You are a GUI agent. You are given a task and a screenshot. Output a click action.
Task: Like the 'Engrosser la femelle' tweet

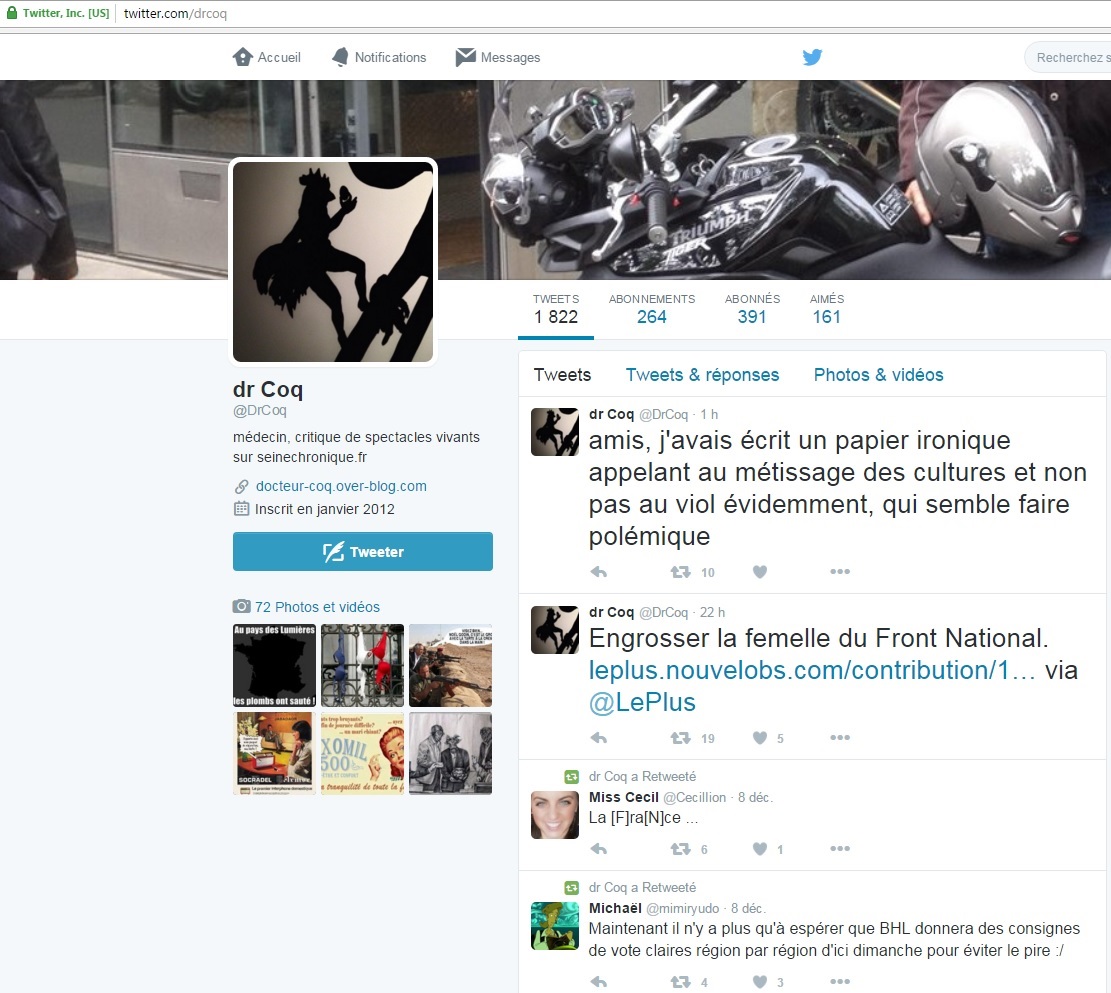tap(760, 738)
